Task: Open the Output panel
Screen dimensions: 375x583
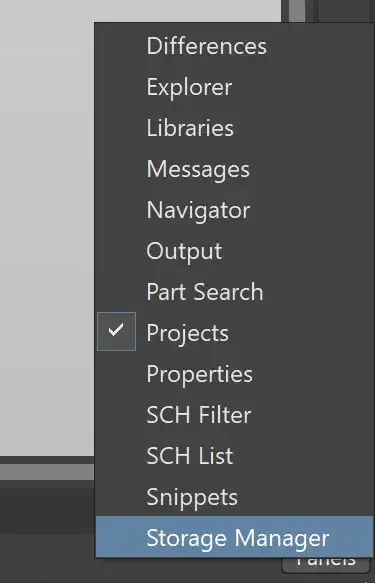Action: [x=234, y=251]
